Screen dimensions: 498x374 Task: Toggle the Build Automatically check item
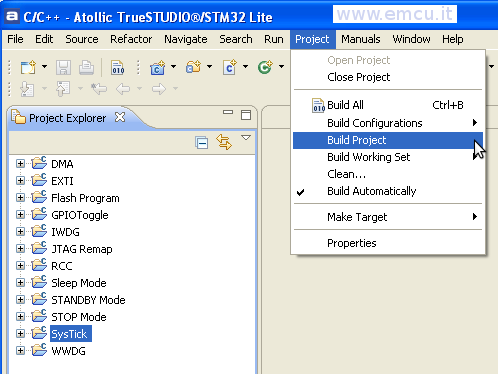coord(388,191)
